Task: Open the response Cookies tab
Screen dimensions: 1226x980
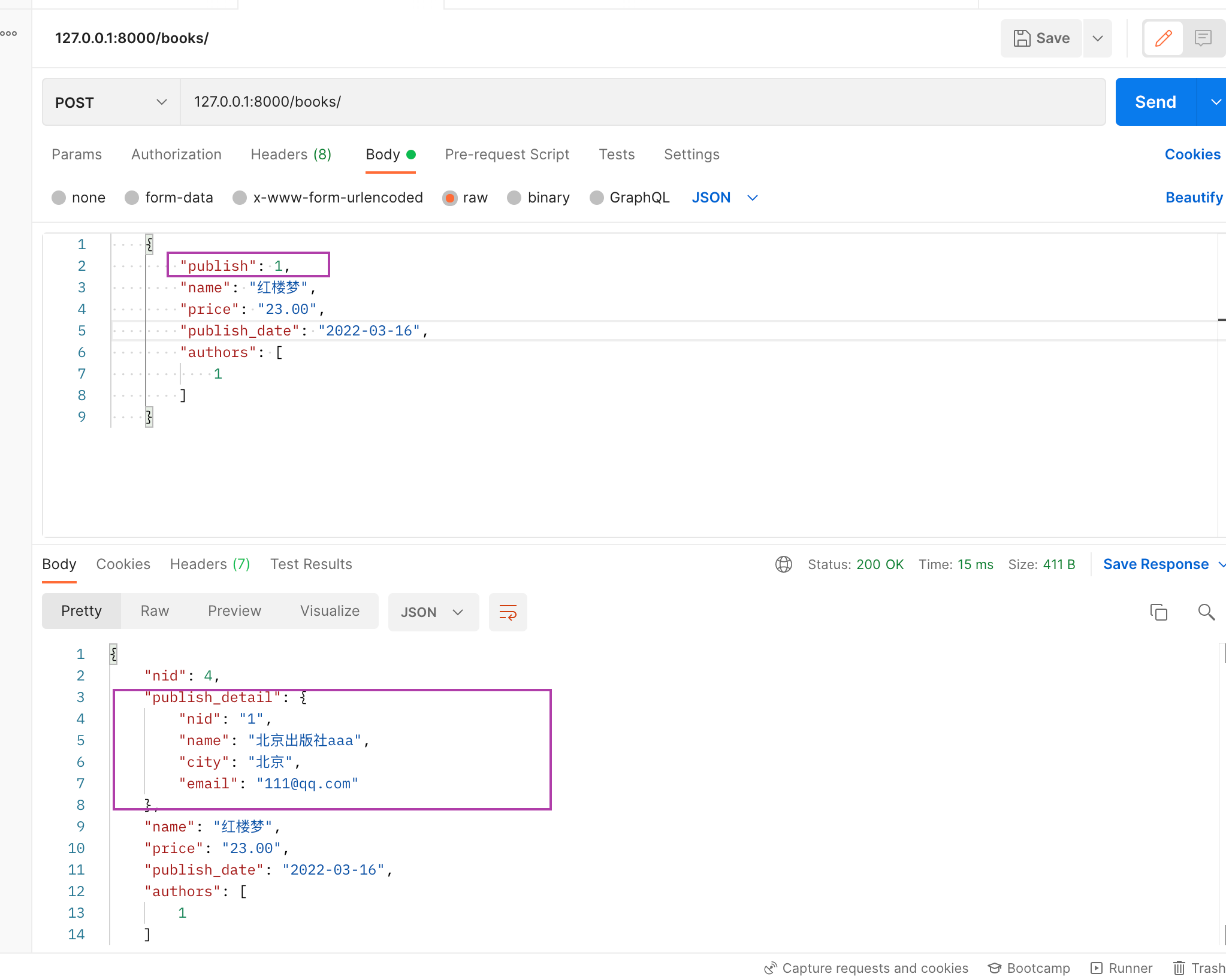Action: click(123, 564)
